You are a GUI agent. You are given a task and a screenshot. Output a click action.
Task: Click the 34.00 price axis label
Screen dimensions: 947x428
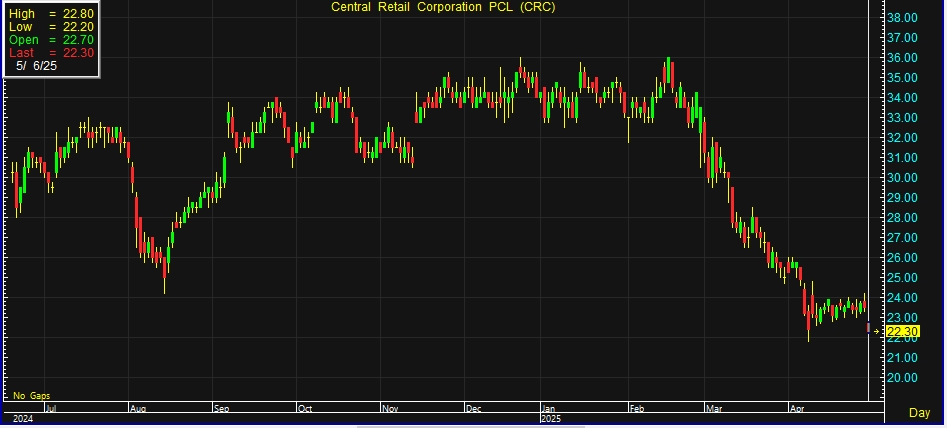click(902, 98)
